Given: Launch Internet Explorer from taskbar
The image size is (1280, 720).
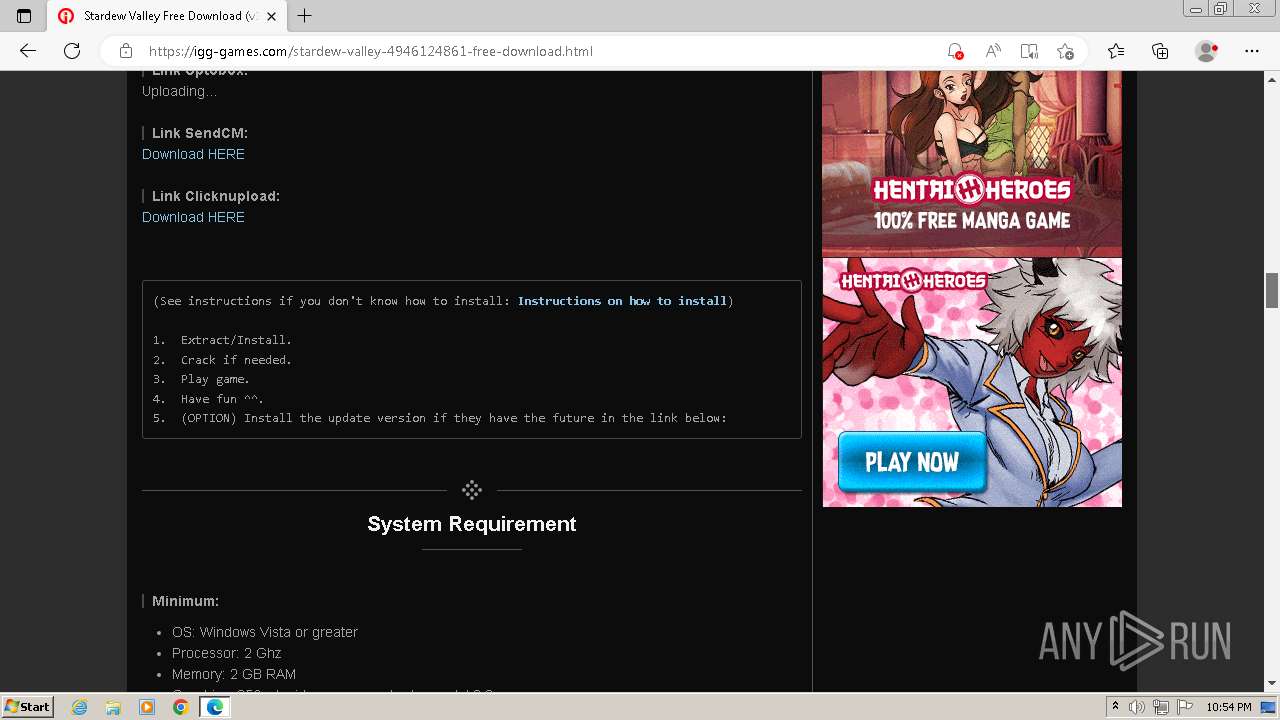Looking at the screenshot, I should (x=80, y=707).
